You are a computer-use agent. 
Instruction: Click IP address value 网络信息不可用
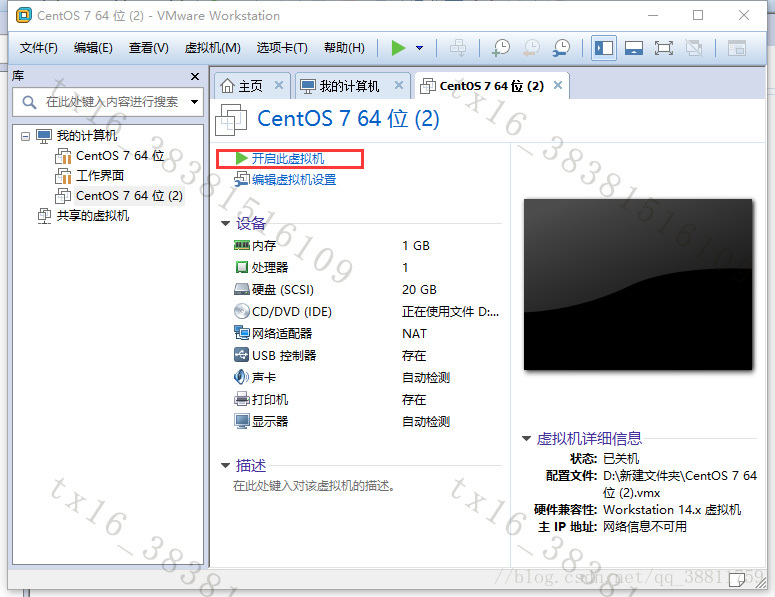pos(645,527)
